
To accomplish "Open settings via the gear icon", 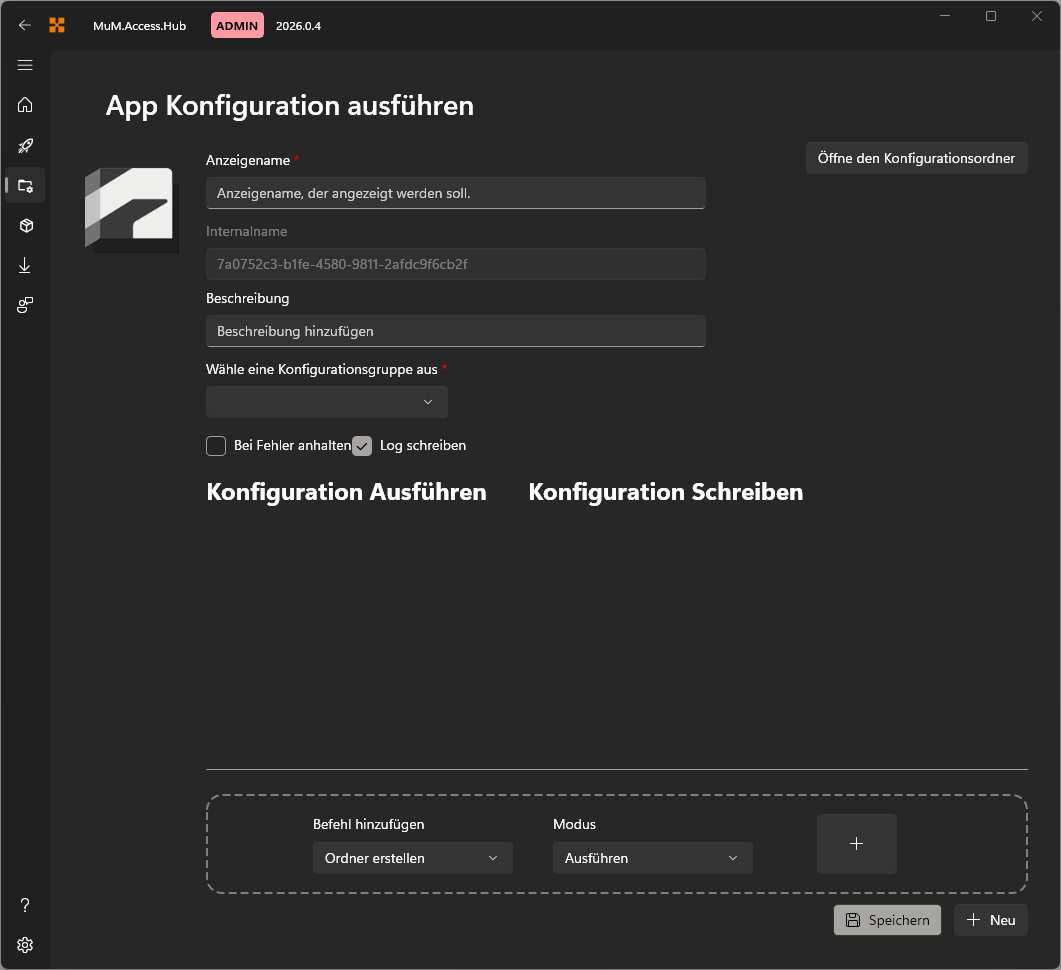I will click(x=25, y=944).
